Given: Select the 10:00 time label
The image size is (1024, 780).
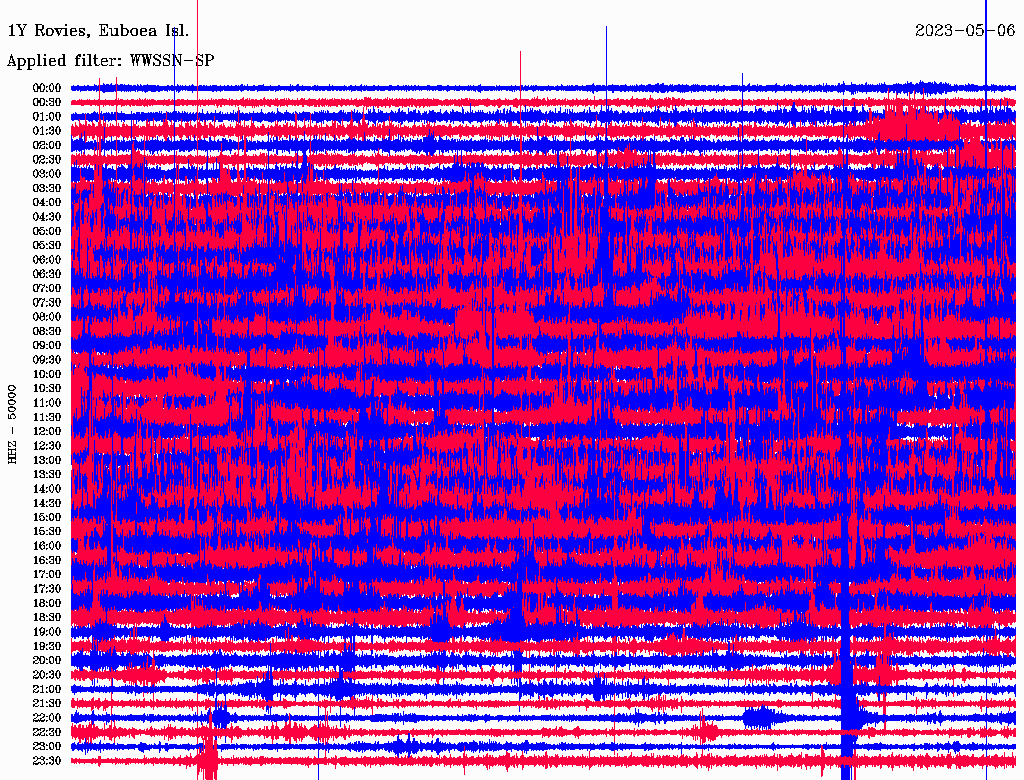Looking at the screenshot, I should [47, 374].
